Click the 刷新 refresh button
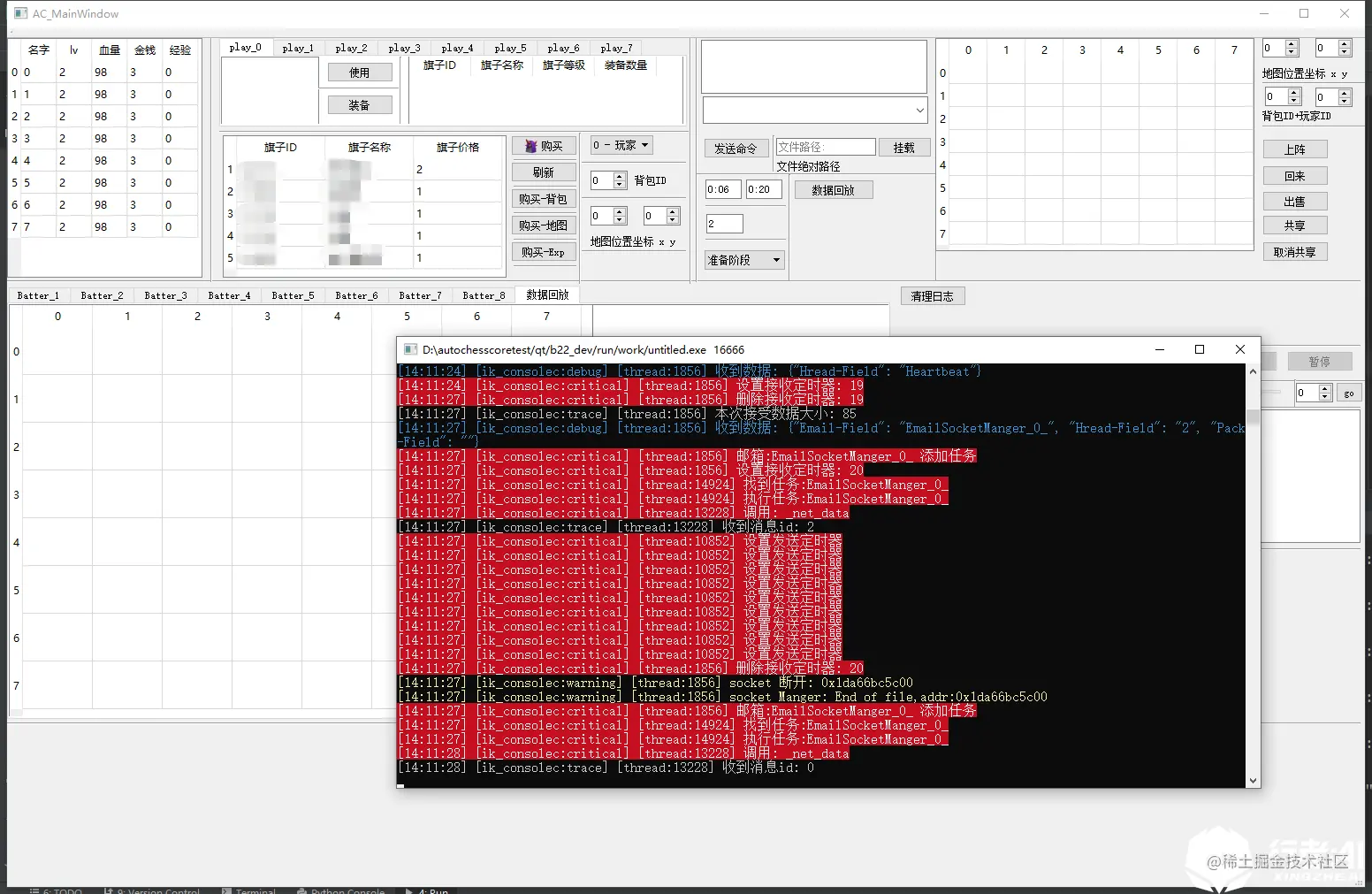The width and height of the screenshot is (1372, 894). coord(544,172)
